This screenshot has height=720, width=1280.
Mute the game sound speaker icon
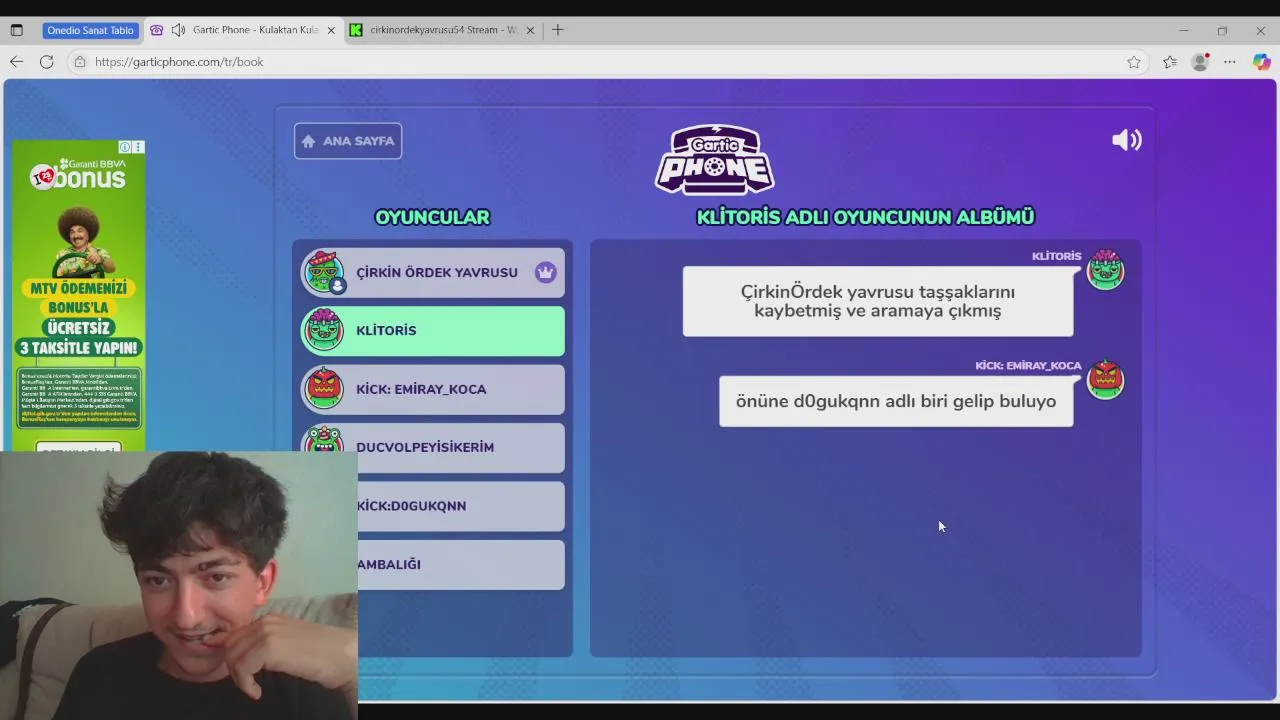pos(1127,140)
